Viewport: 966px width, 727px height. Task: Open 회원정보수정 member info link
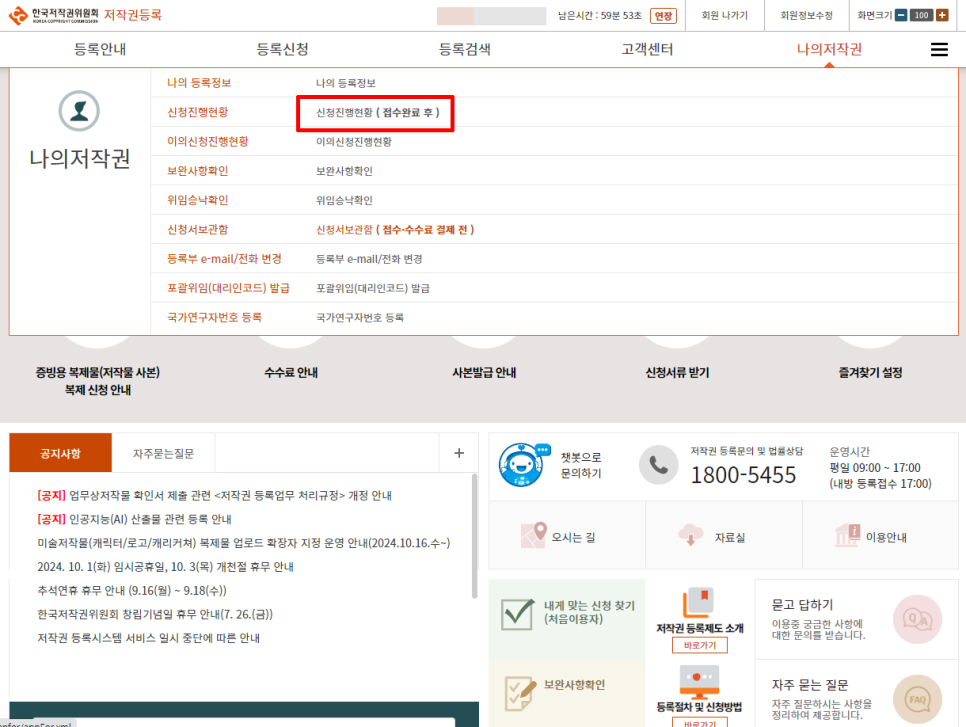click(806, 15)
